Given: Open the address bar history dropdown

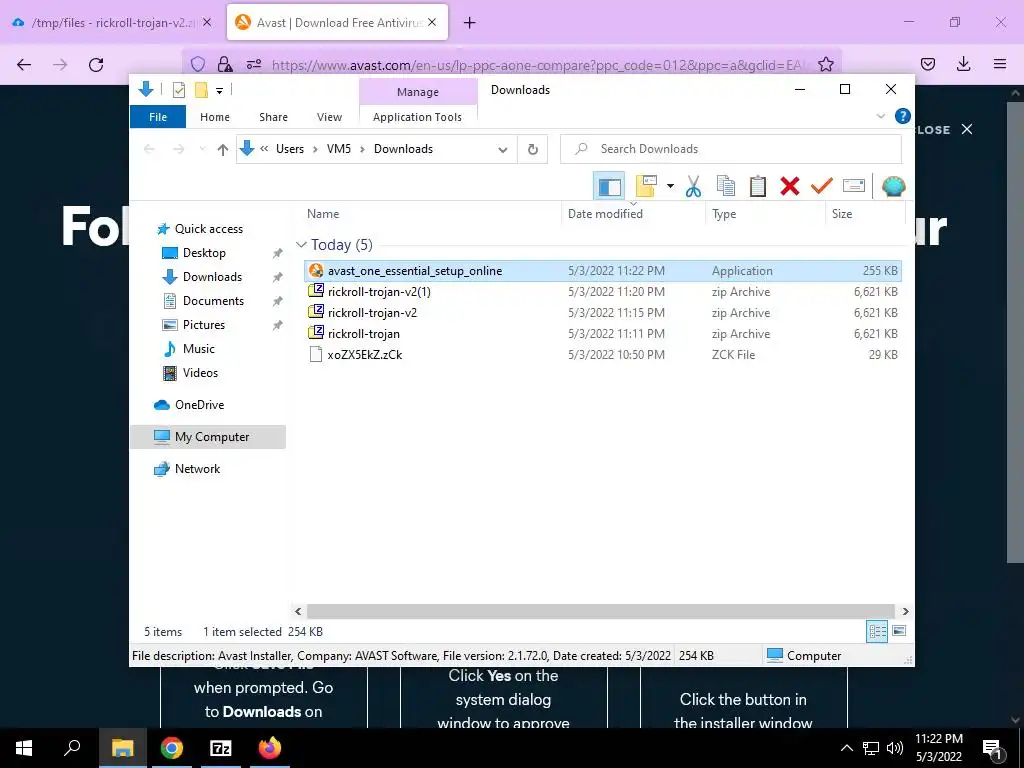Looking at the screenshot, I should pyautogui.click(x=502, y=150).
